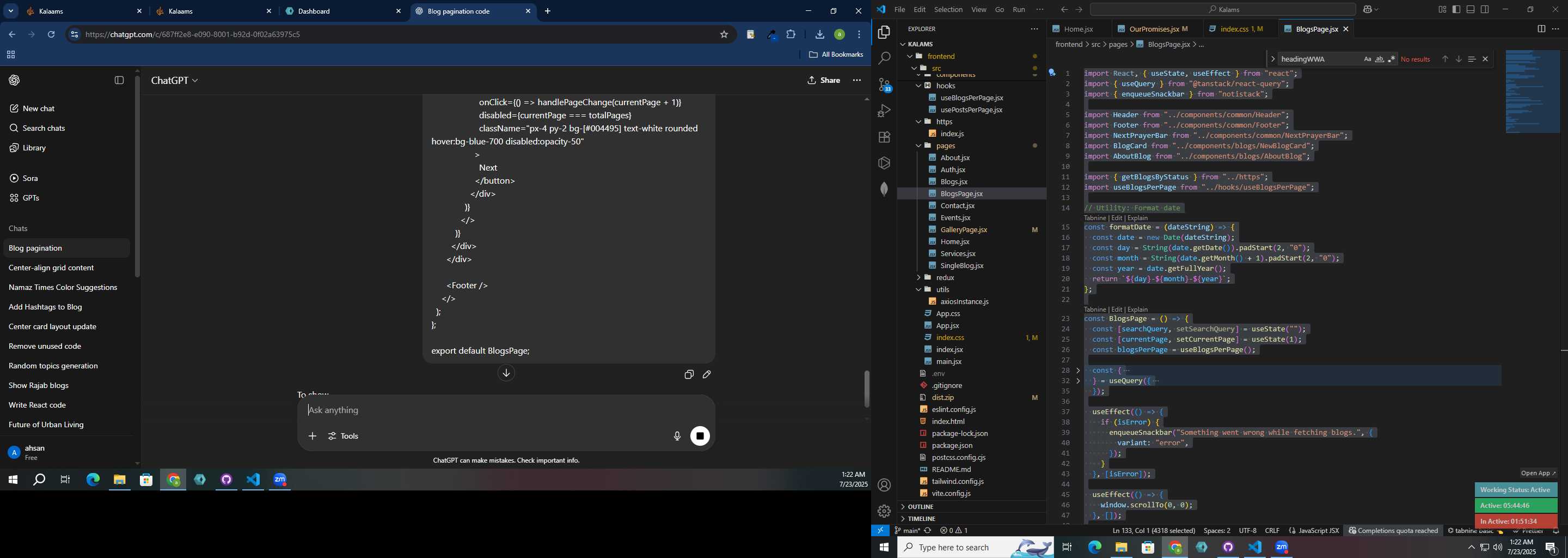Unfold code region at line 28
Viewport: 1568px width, 558px height.
click(1078, 371)
